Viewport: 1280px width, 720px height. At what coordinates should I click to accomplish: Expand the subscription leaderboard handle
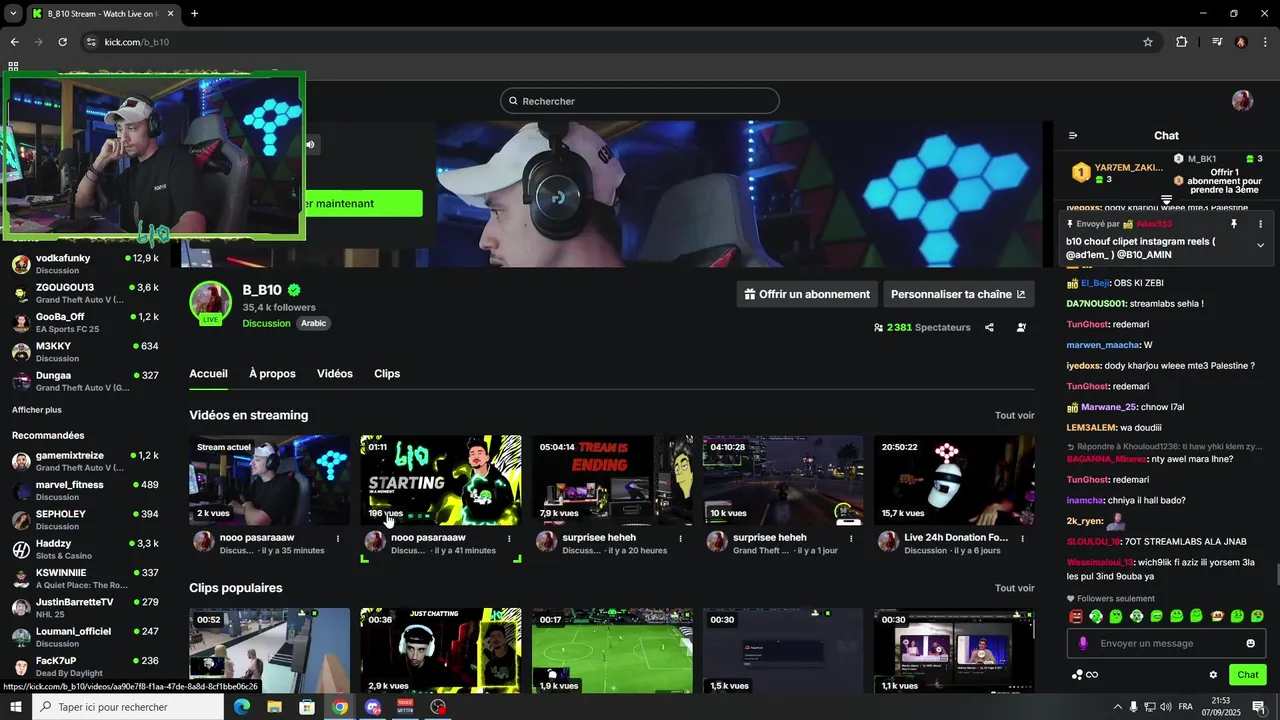coord(1166,201)
